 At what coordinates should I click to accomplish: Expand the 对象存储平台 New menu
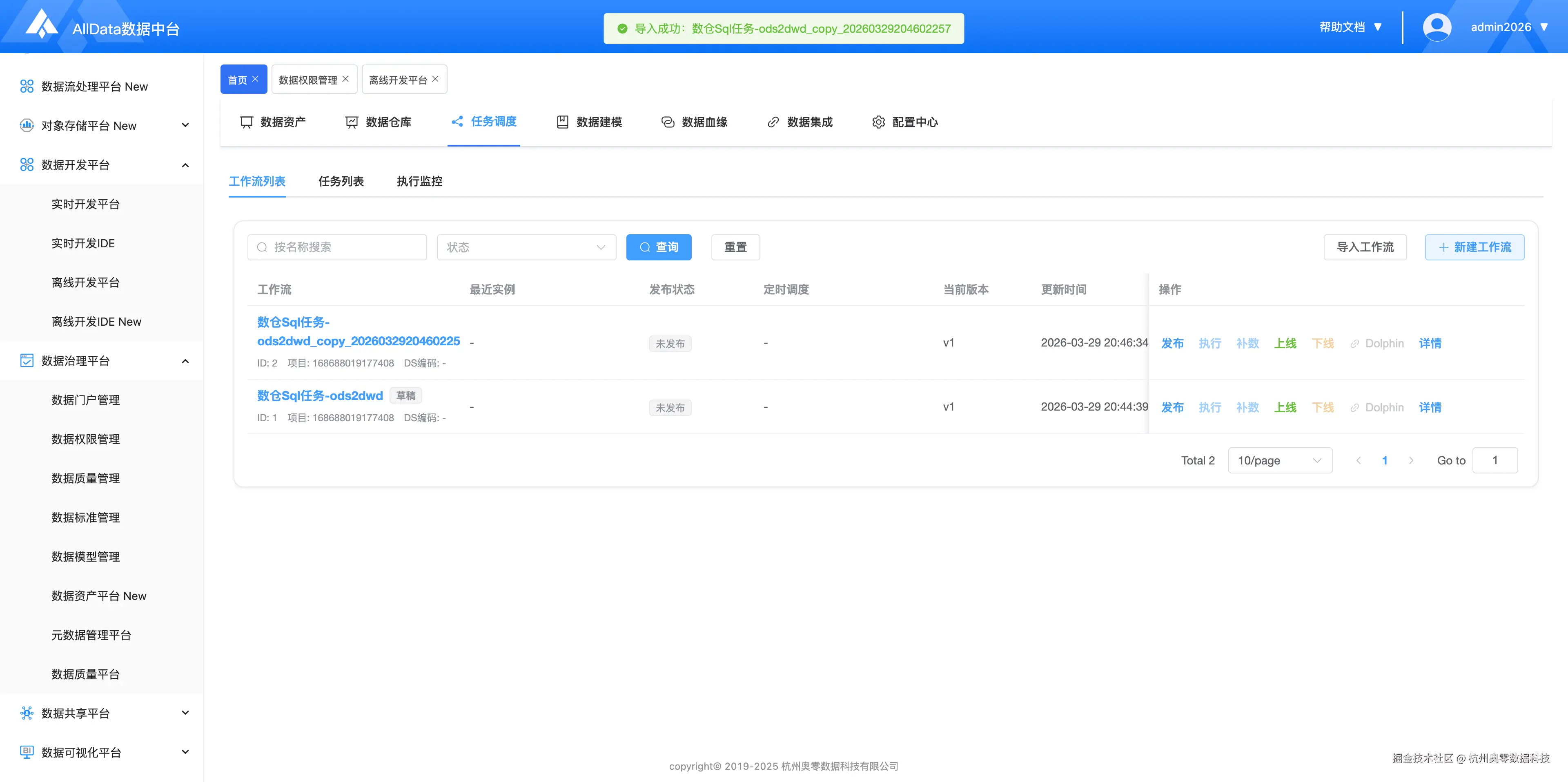(x=185, y=125)
